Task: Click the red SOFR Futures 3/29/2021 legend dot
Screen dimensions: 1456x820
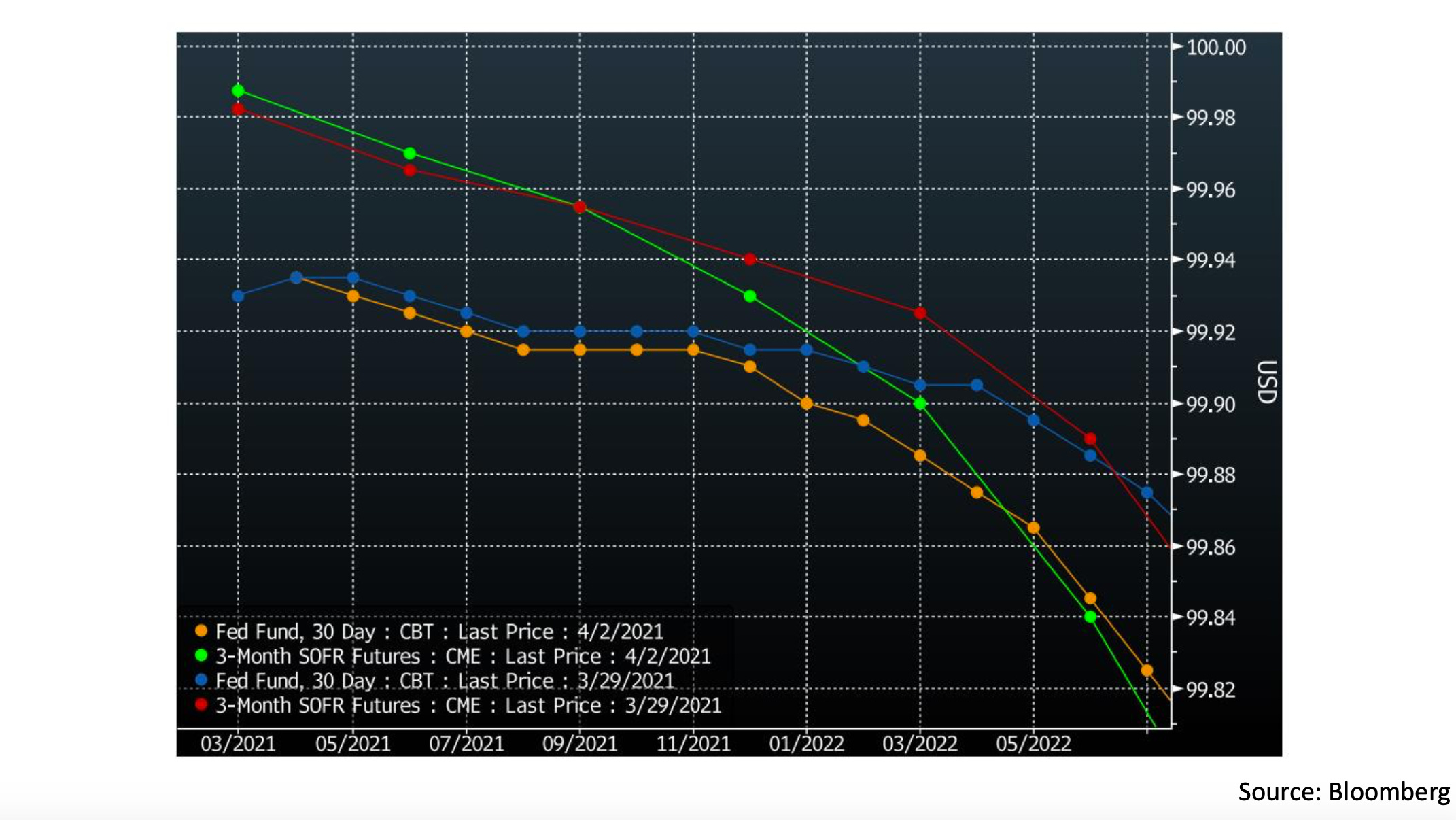Action: click(201, 704)
